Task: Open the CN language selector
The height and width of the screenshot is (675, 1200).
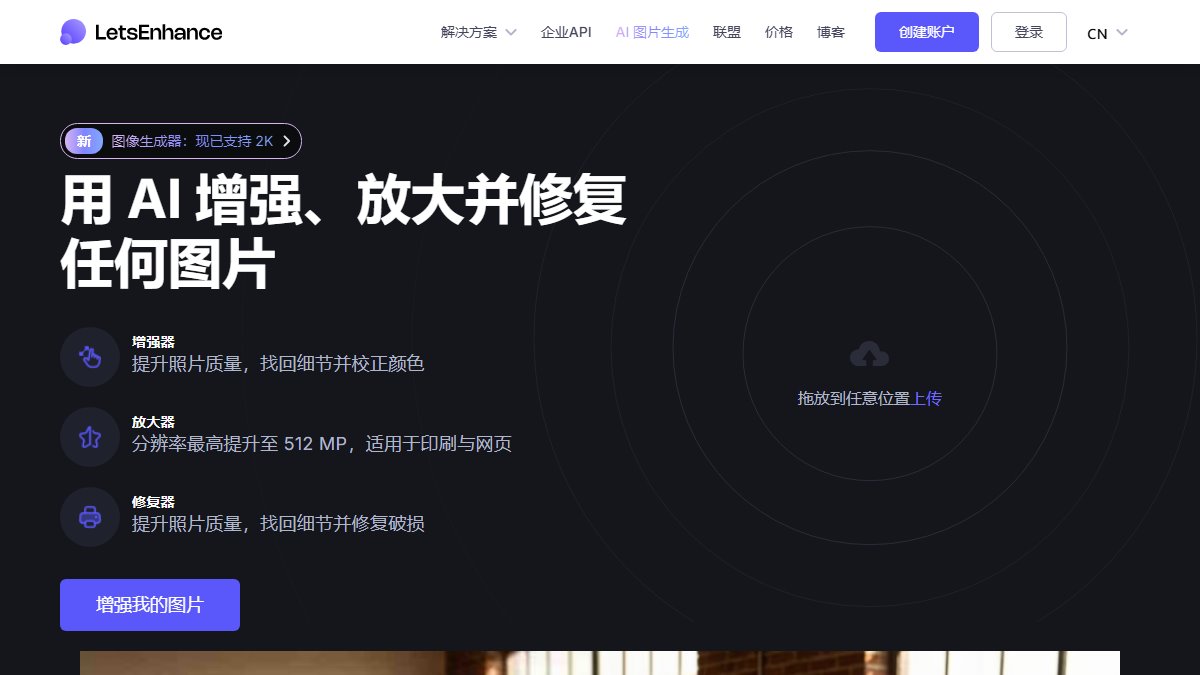Action: click(x=1107, y=33)
